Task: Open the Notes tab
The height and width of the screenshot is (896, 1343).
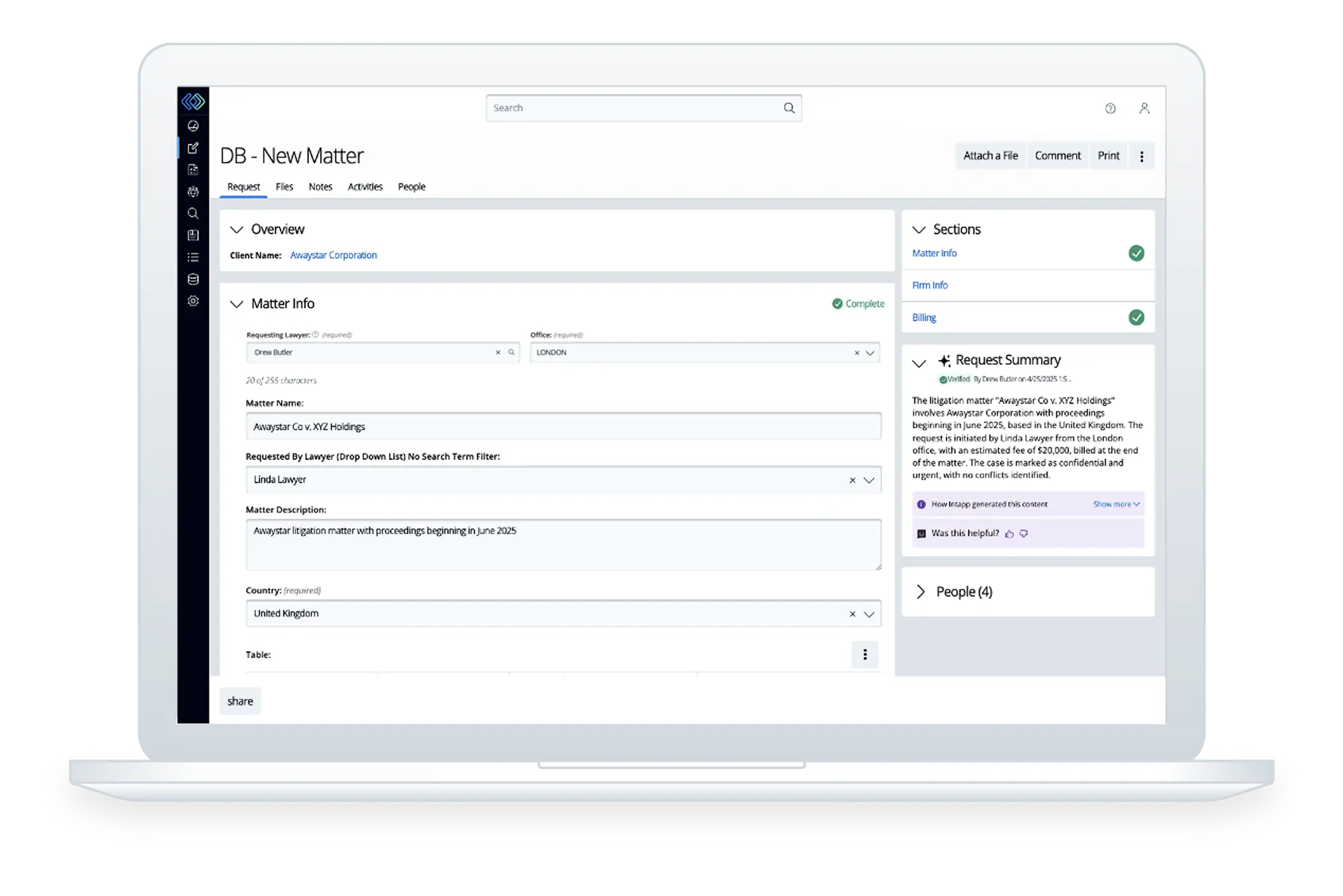Action: [x=320, y=187]
